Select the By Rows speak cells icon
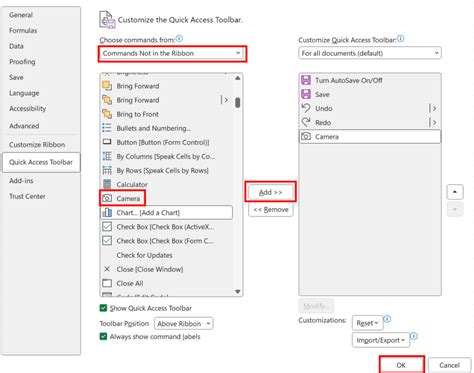The height and width of the screenshot is (373, 474). coord(107,170)
